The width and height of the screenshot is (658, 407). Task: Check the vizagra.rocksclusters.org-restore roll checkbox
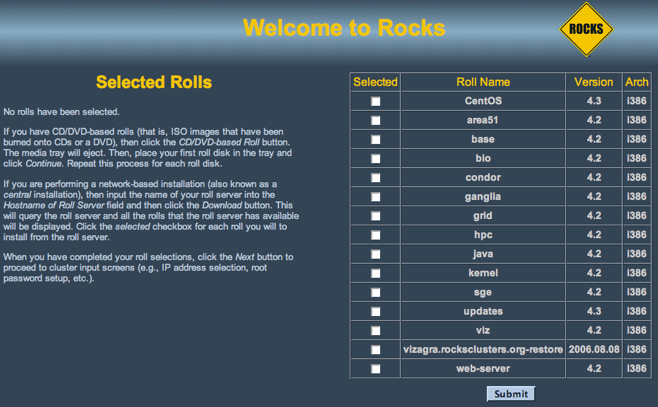pos(376,349)
